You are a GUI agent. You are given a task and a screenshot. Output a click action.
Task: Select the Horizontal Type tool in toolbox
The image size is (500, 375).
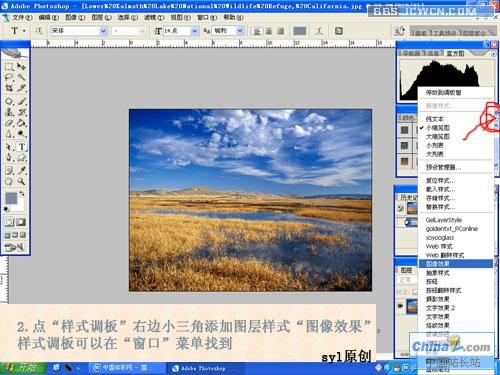pos(22,147)
